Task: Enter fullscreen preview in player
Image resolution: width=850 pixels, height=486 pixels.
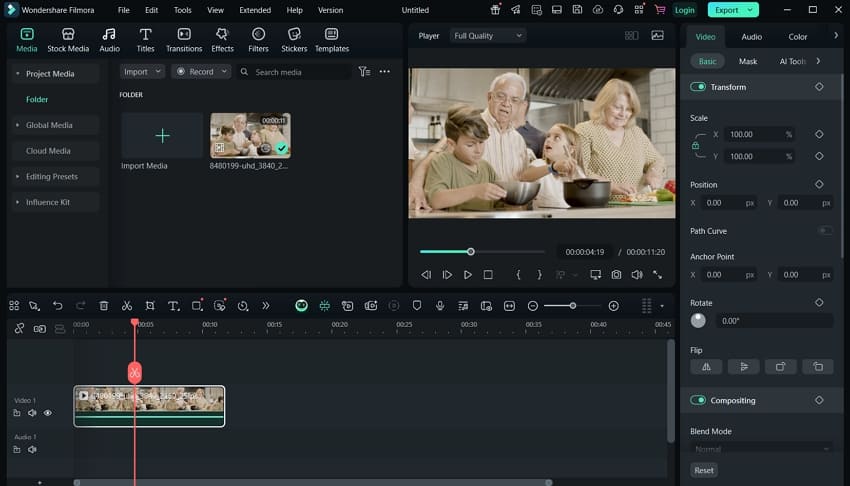Action: pos(658,275)
